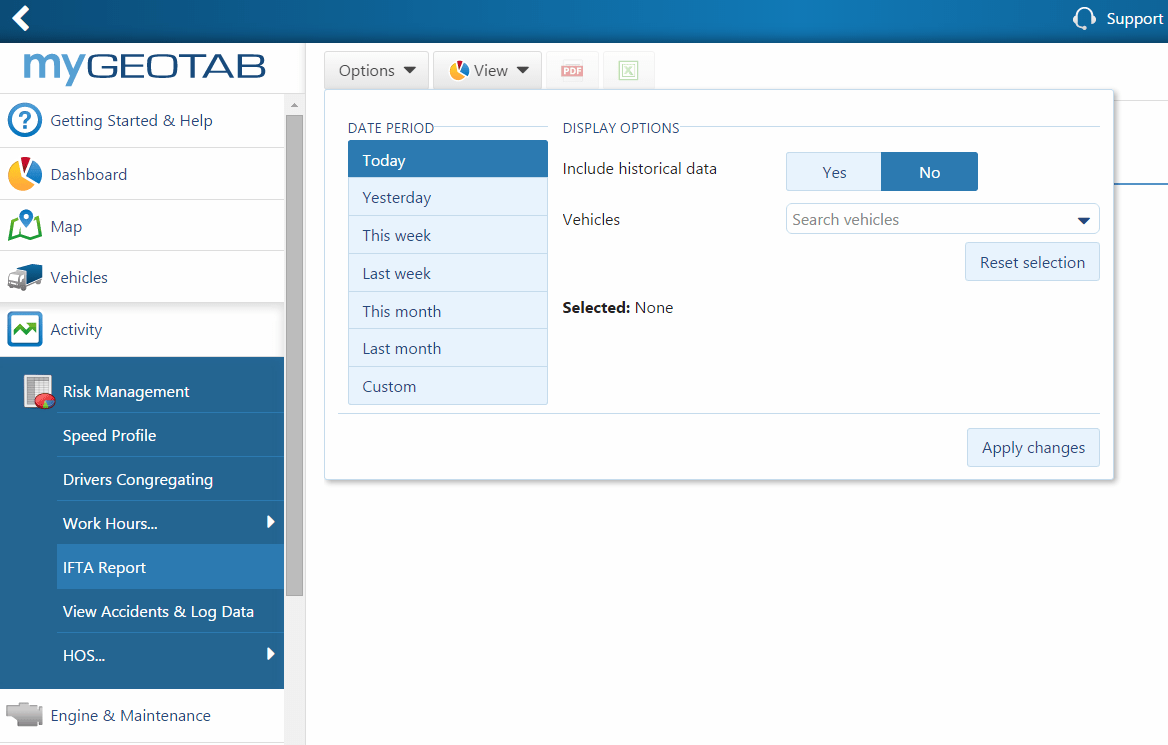Select Yesterday date period
This screenshot has width=1168, height=745.
pos(448,197)
